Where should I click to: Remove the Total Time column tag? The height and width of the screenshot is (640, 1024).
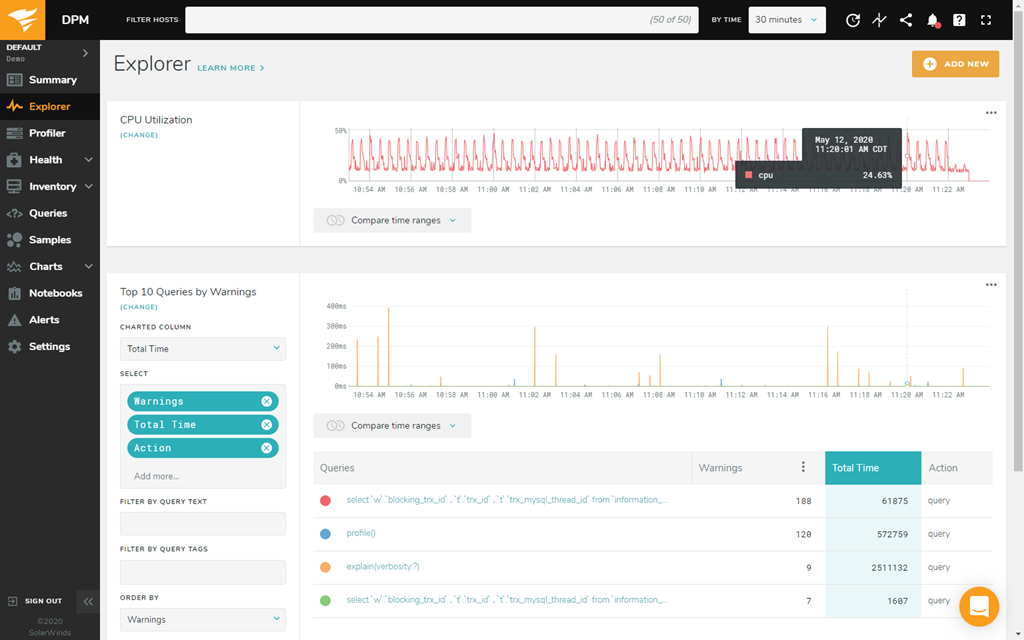(x=266, y=425)
